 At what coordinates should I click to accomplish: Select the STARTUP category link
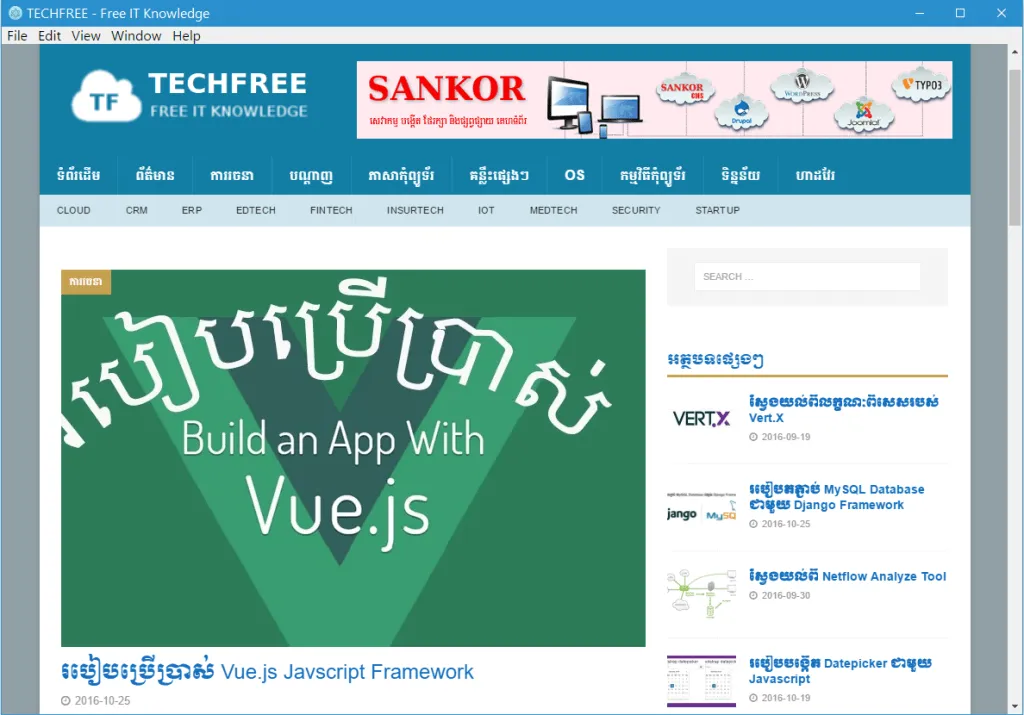pos(717,210)
